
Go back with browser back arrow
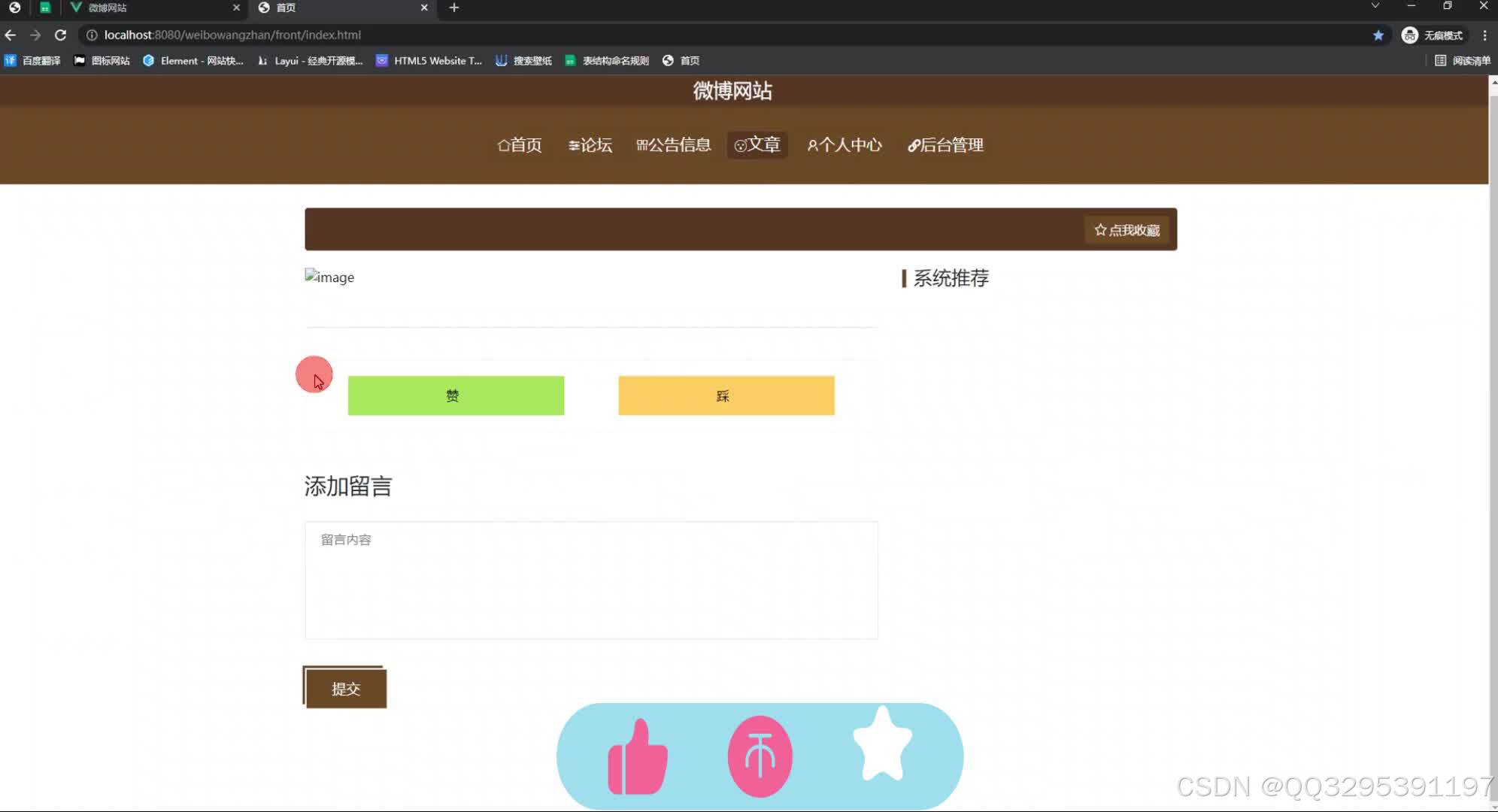[11, 35]
